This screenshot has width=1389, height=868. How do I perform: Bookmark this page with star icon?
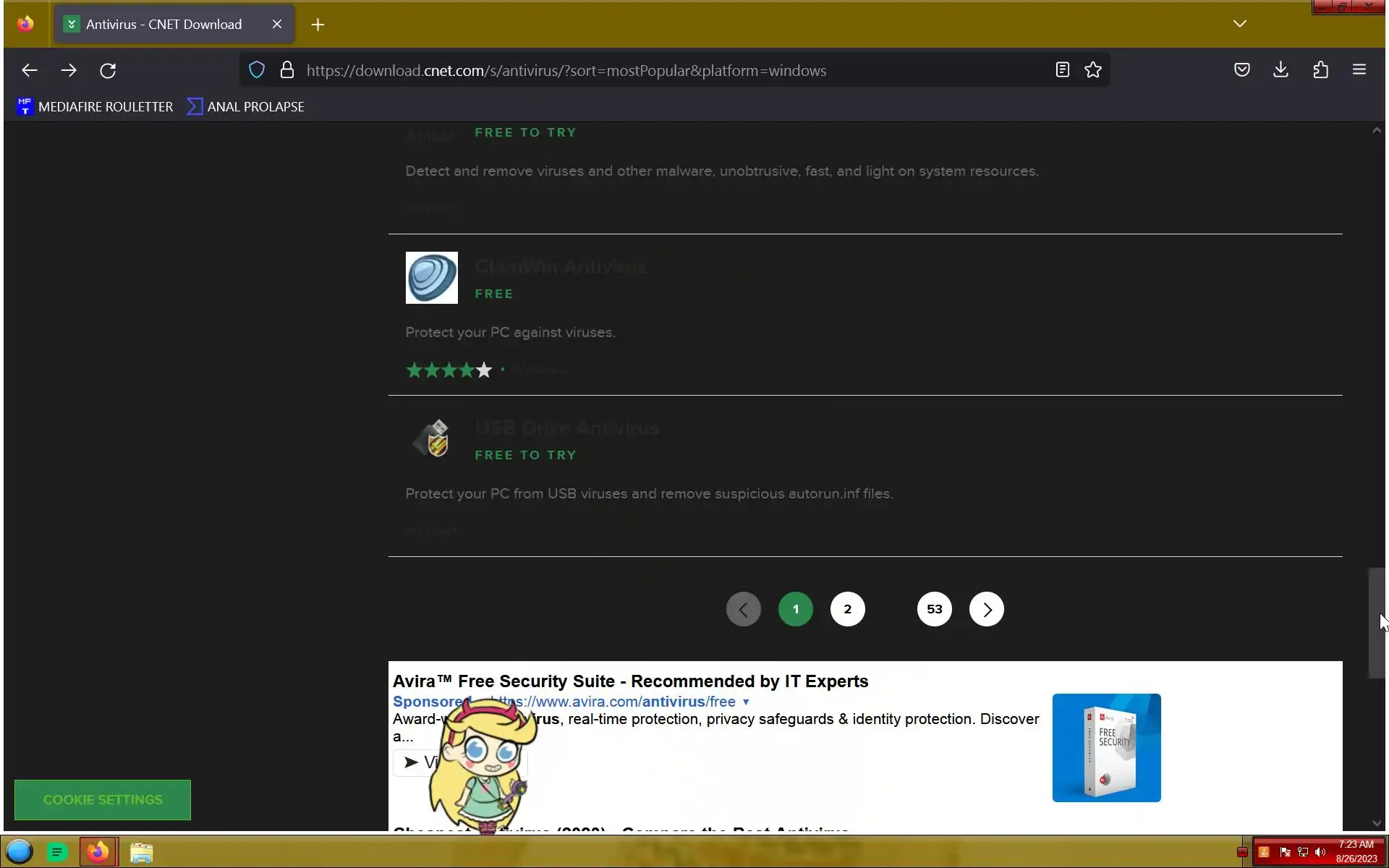pyautogui.click(x=1092, y=70)
